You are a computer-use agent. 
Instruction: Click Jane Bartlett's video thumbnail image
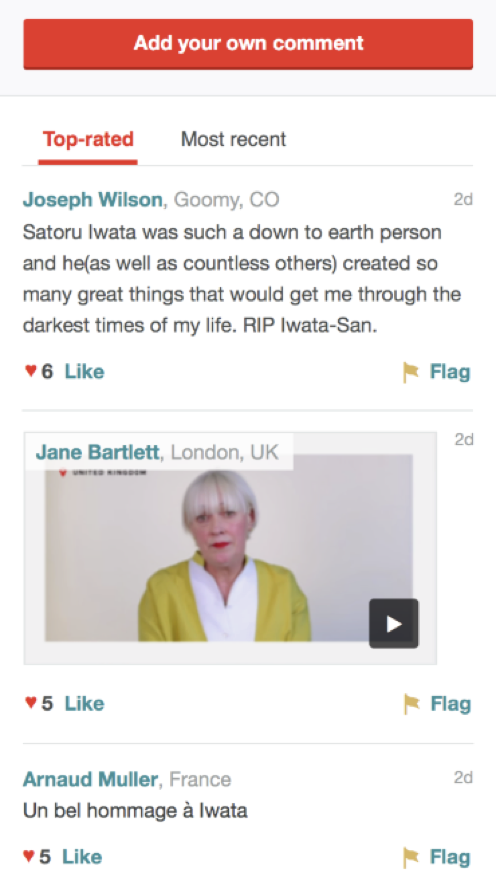[x=229, y=548]
